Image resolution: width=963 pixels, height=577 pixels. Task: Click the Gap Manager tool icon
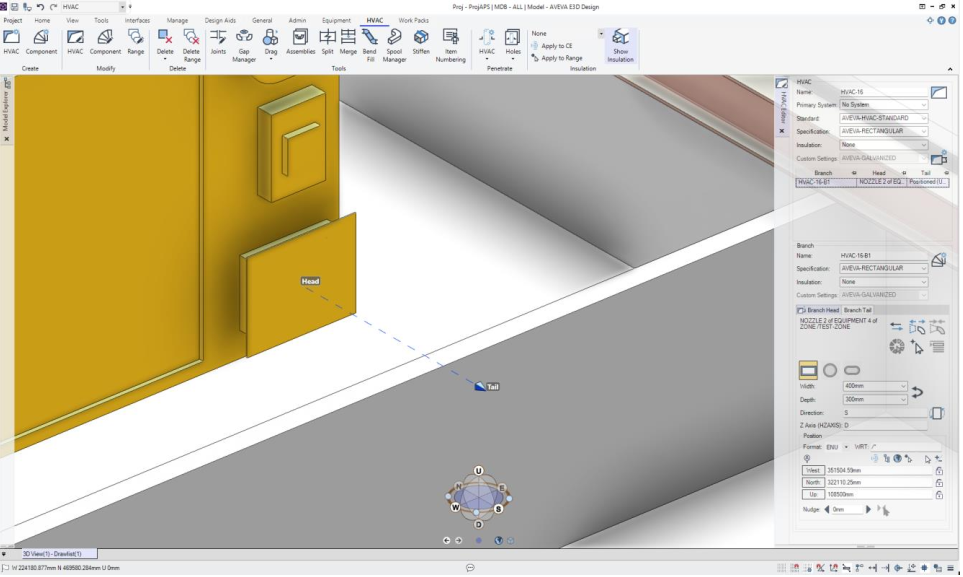(x=244, y=41)
